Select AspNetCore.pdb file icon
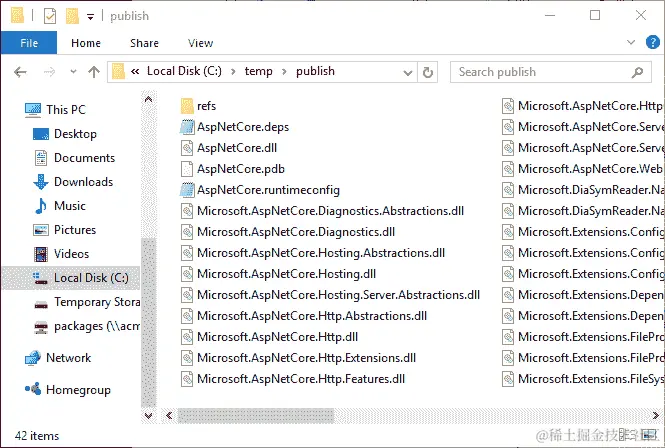 (187, 169)
